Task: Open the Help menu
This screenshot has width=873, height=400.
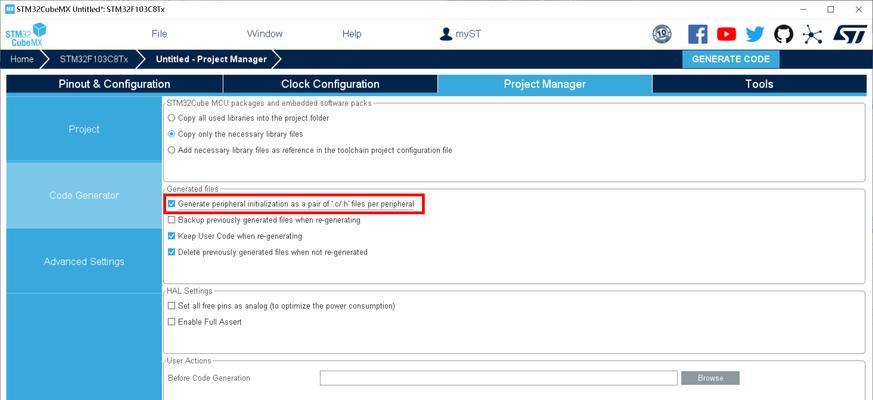Action: (352, 34)
